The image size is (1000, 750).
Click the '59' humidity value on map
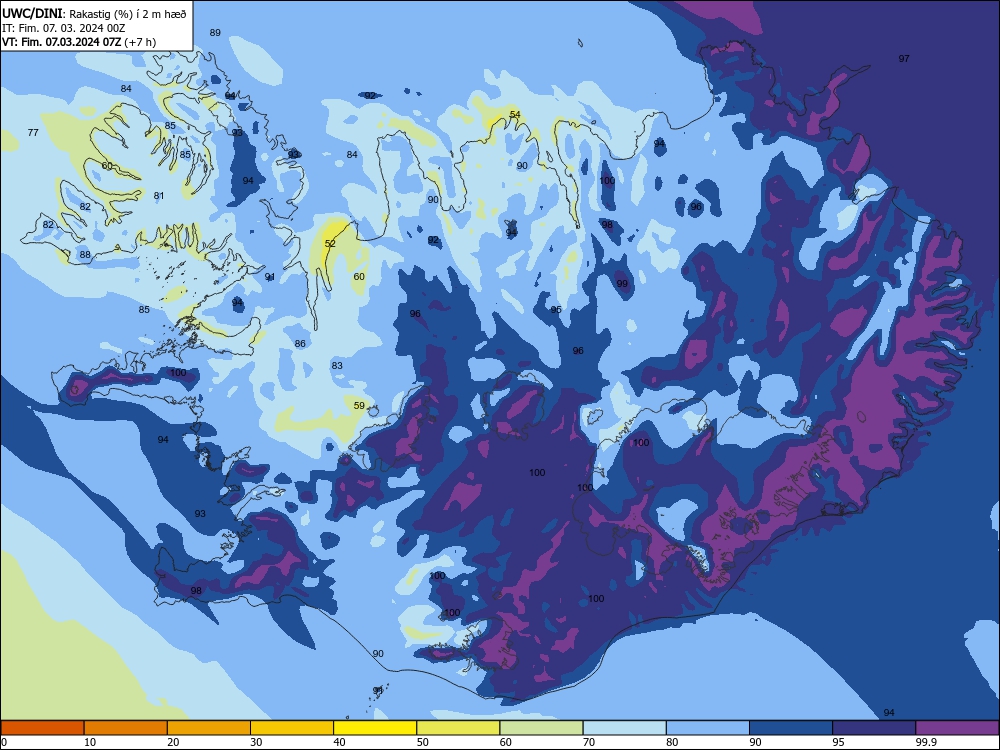pyautogui.click(x=359, y=406)
